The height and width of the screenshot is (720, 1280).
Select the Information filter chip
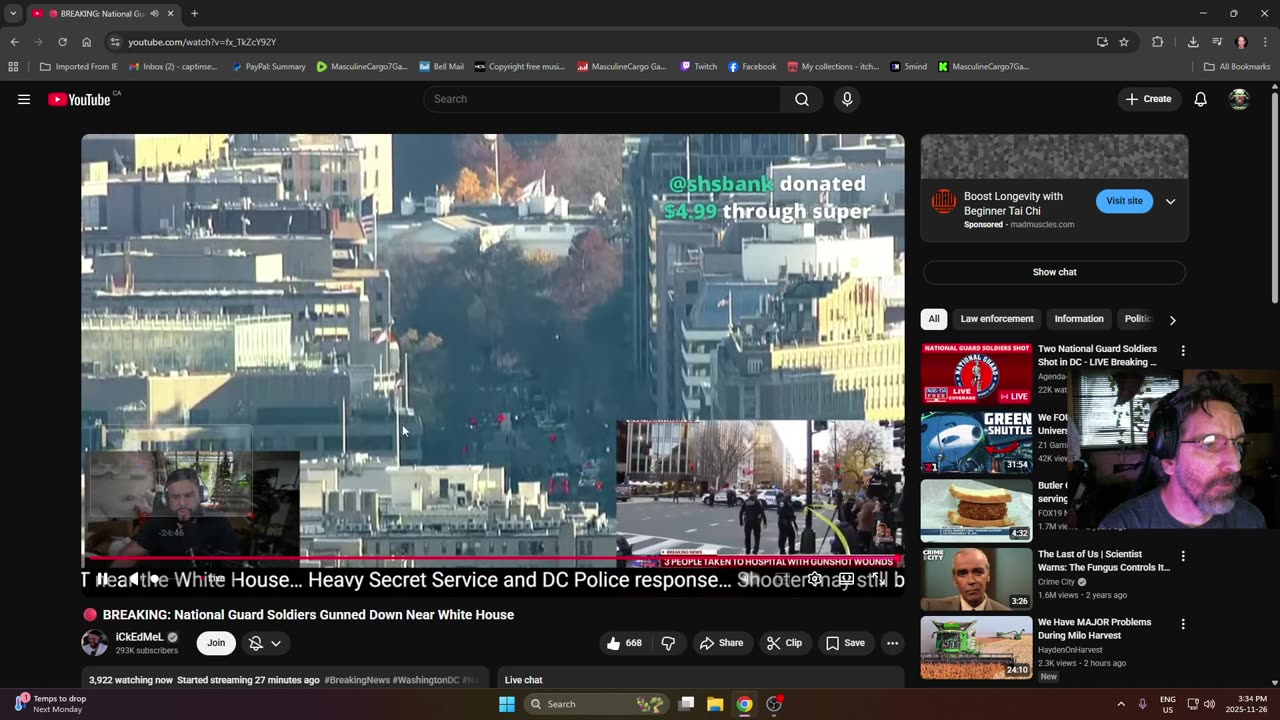1079,319
